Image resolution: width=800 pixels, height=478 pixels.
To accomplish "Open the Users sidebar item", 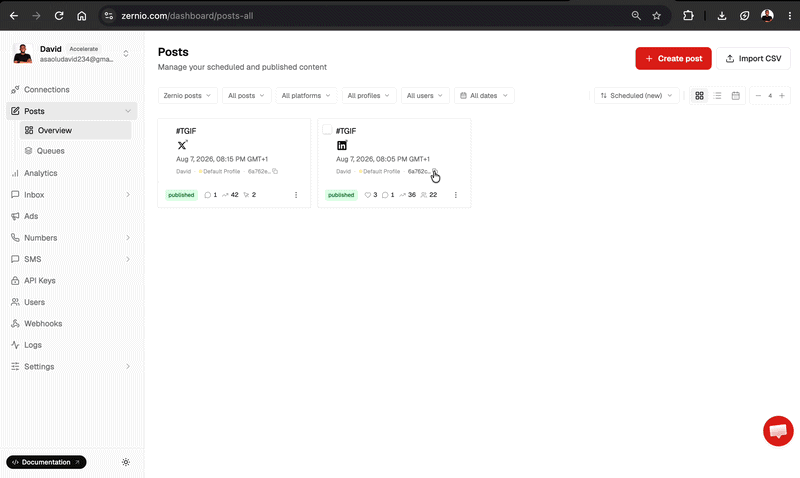I will point(72,302).
